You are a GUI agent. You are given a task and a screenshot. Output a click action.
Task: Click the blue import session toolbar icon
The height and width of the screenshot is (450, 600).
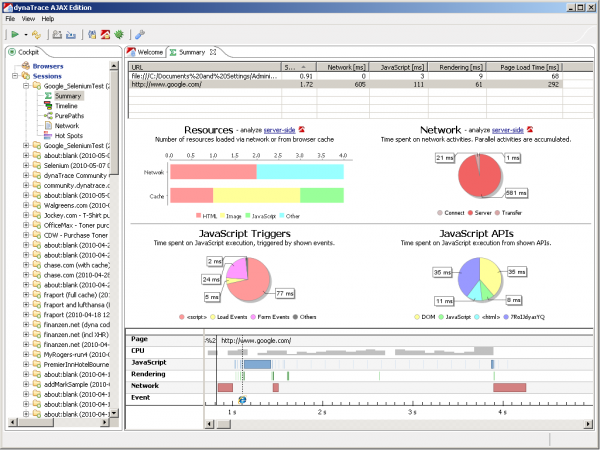(71, 35)
